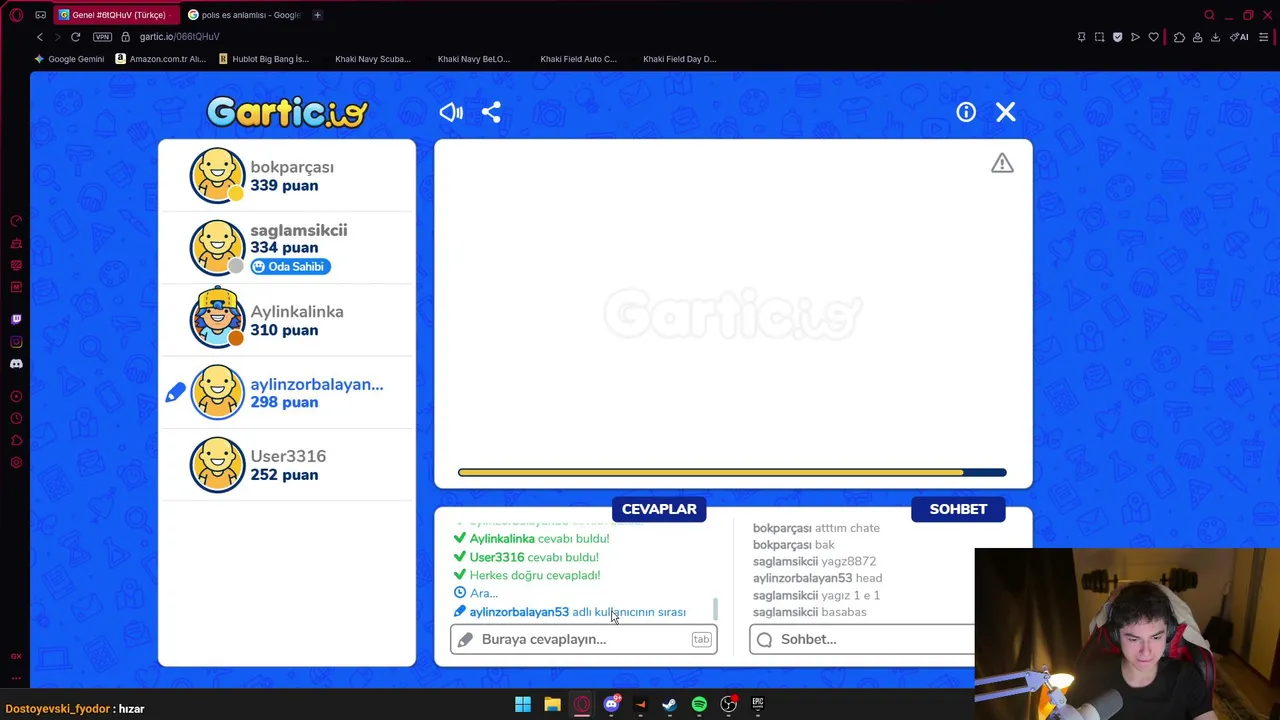The width and height of the screenshot is (1280, 720).
Task: Open the Windows Start menu
Action: click(523, 704)
